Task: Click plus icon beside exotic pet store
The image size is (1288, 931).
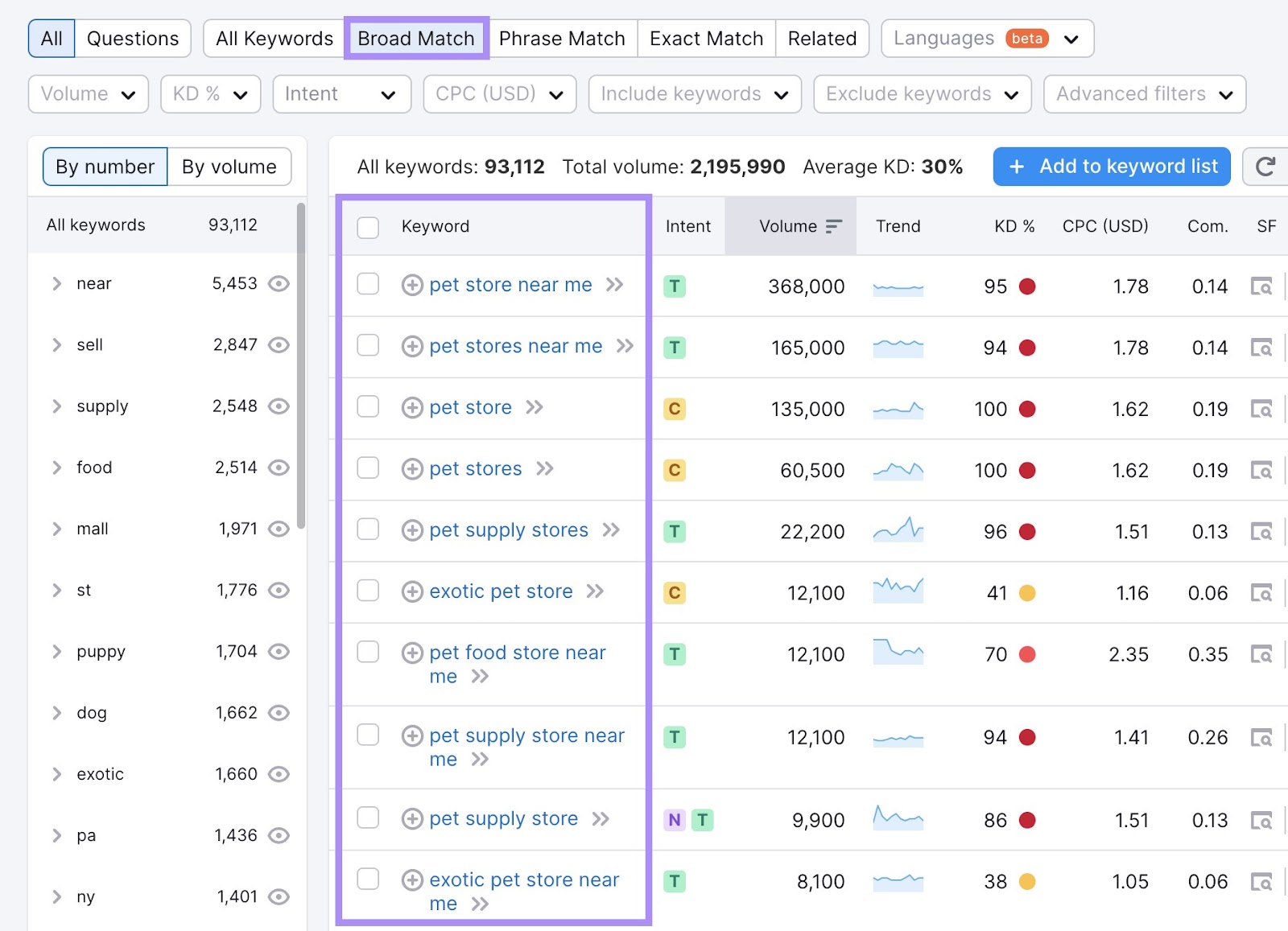Action: [412, 591]
